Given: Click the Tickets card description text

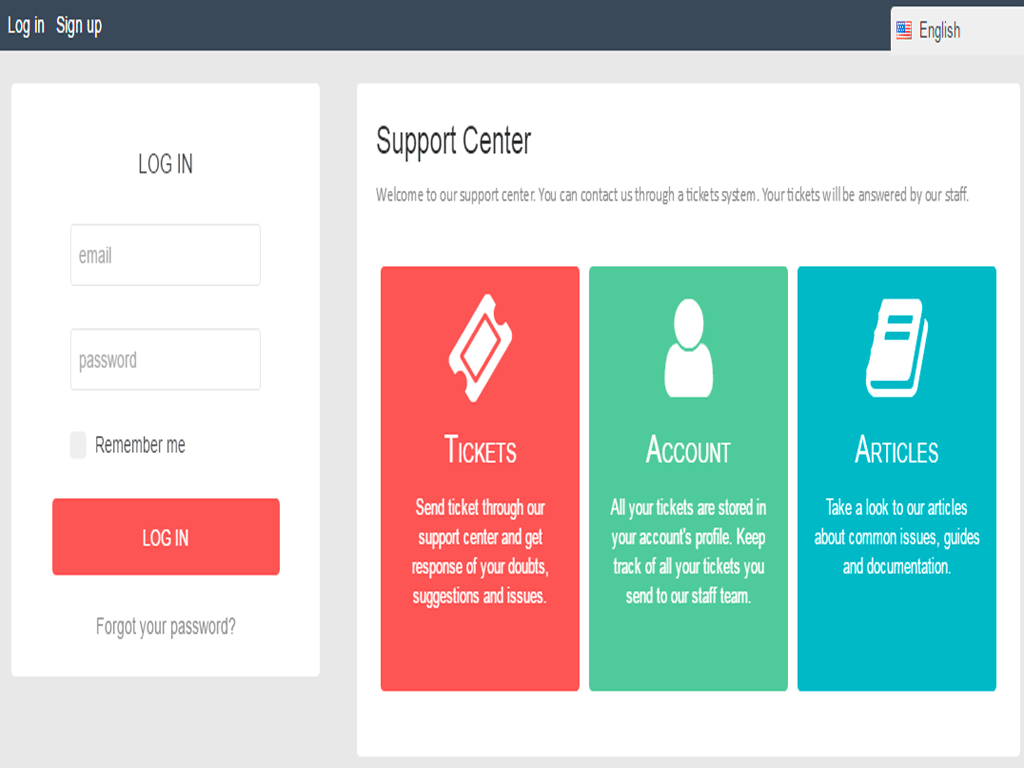Looking at the screenshot, I should (x=480, y=552).
